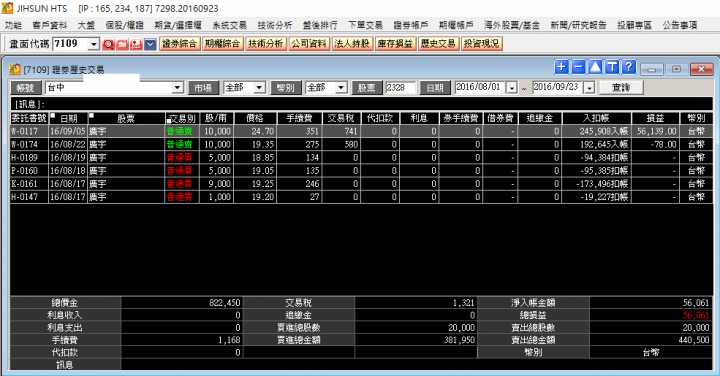Screen dimensions: 720x376
Task: Click the 法人持股 toolbar button
Action: (x=352, y=44)
